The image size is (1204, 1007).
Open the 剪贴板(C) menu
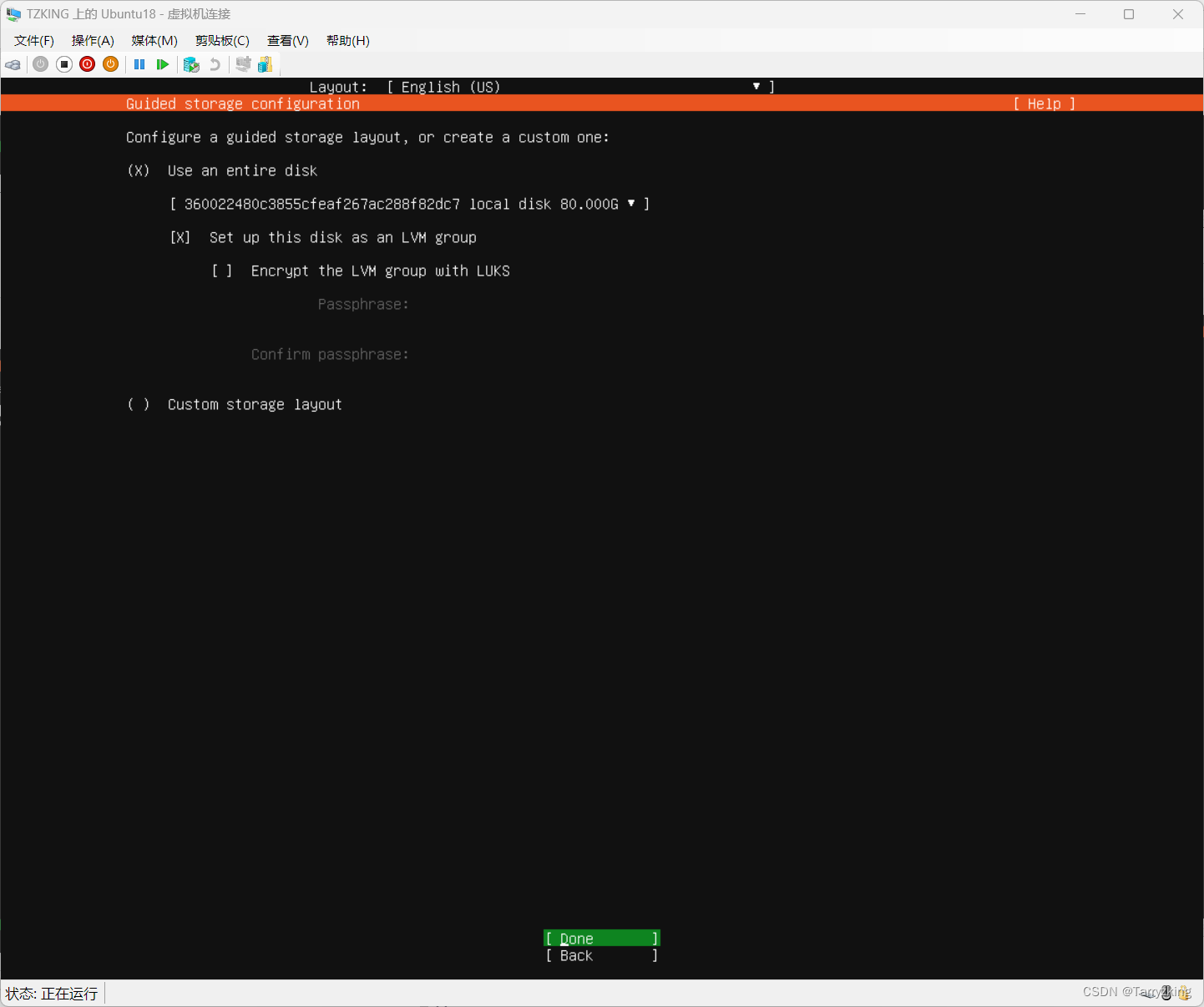pyautogui.click(x=222, y=41)
